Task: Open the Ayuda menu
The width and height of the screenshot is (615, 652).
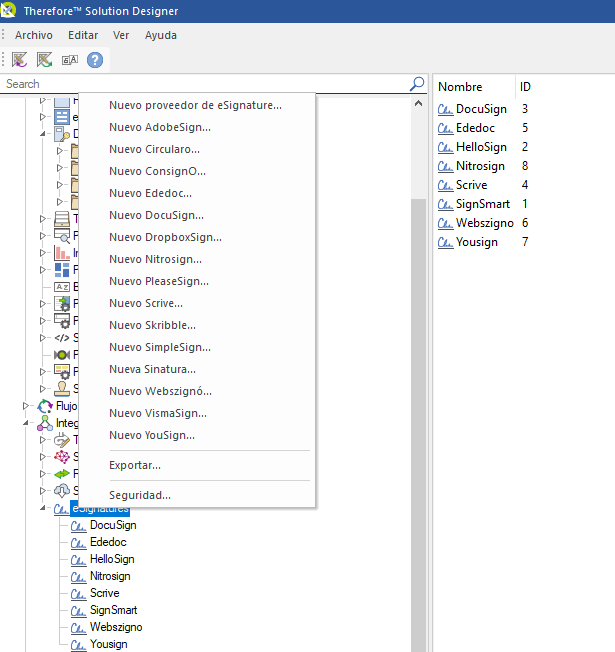Action: pos(161,35)
